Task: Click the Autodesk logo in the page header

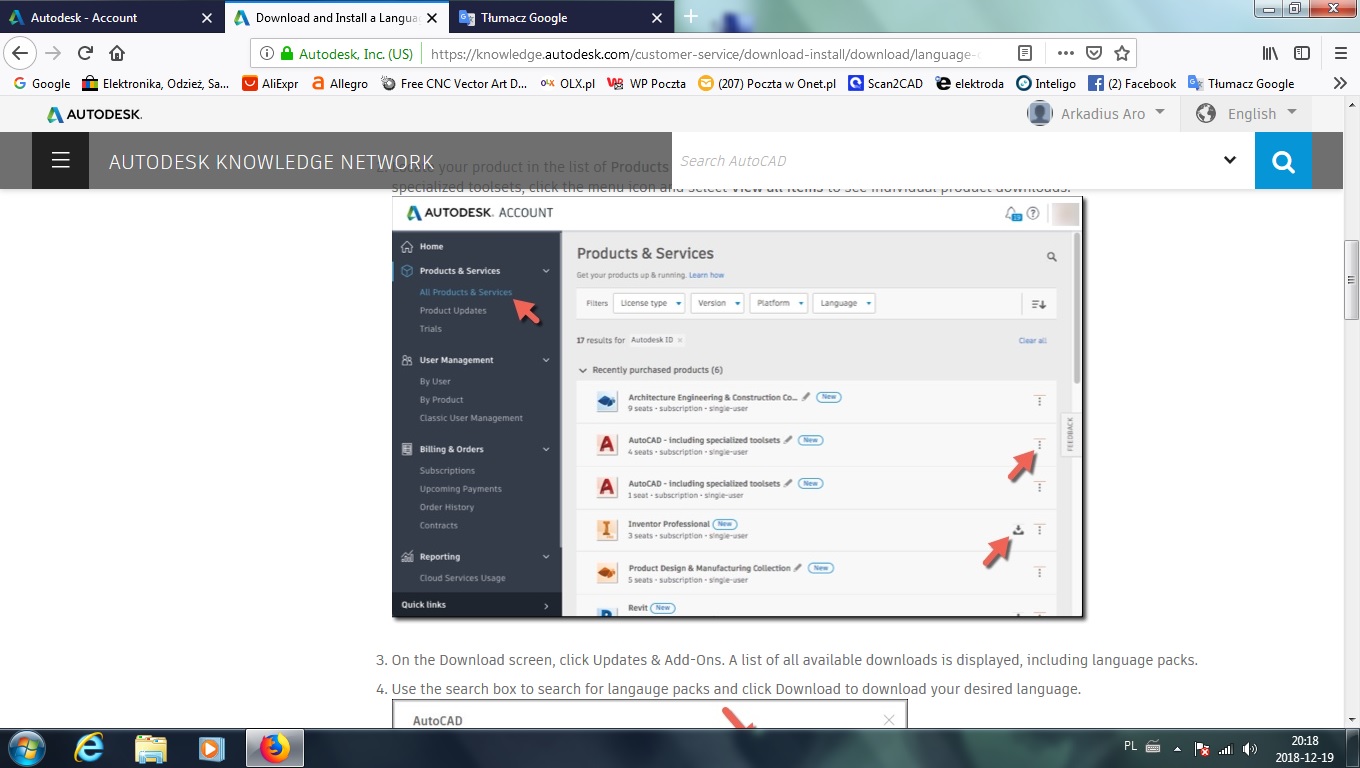Action: [95, 114]
